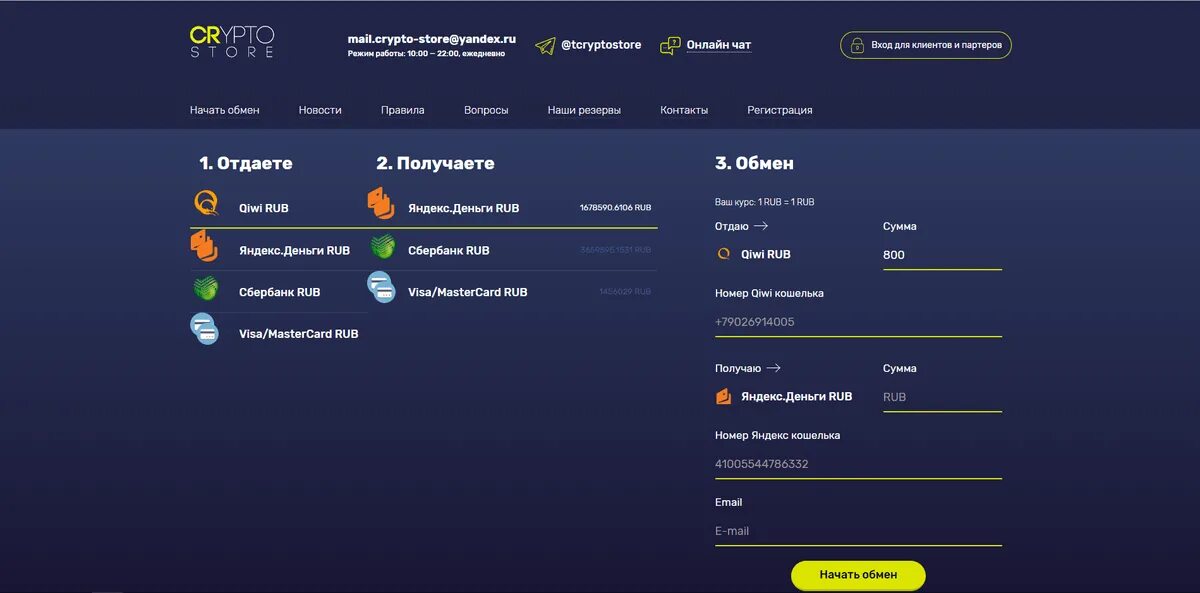The height and width of the screenshot is (593, 1200).
Task: Go to Регистрация page
Action: pos(780,110)
